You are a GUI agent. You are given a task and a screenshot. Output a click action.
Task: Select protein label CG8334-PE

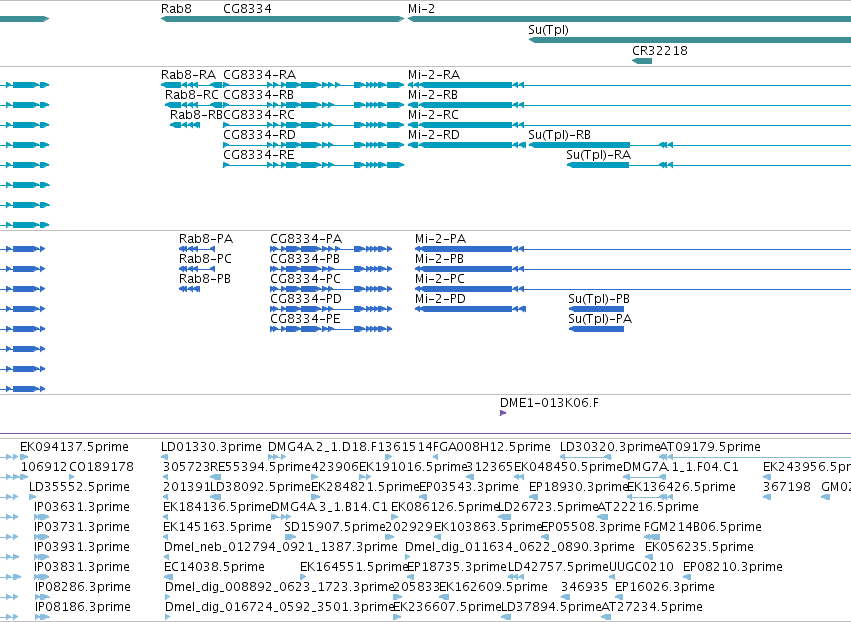pos(306,319)
